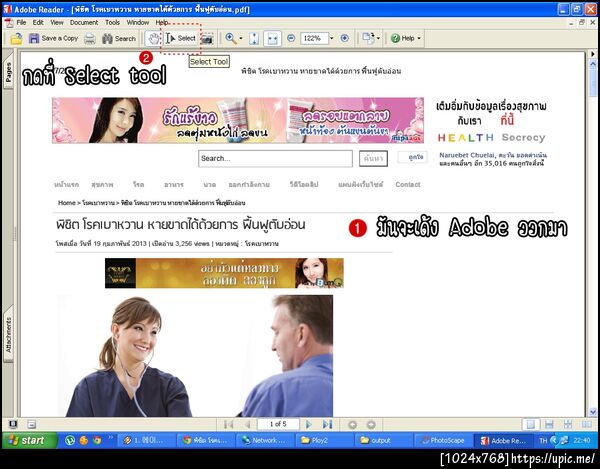The image size is (600, 469).
Task: Click the '1 of 5' page number field
Action: (278, 424)
